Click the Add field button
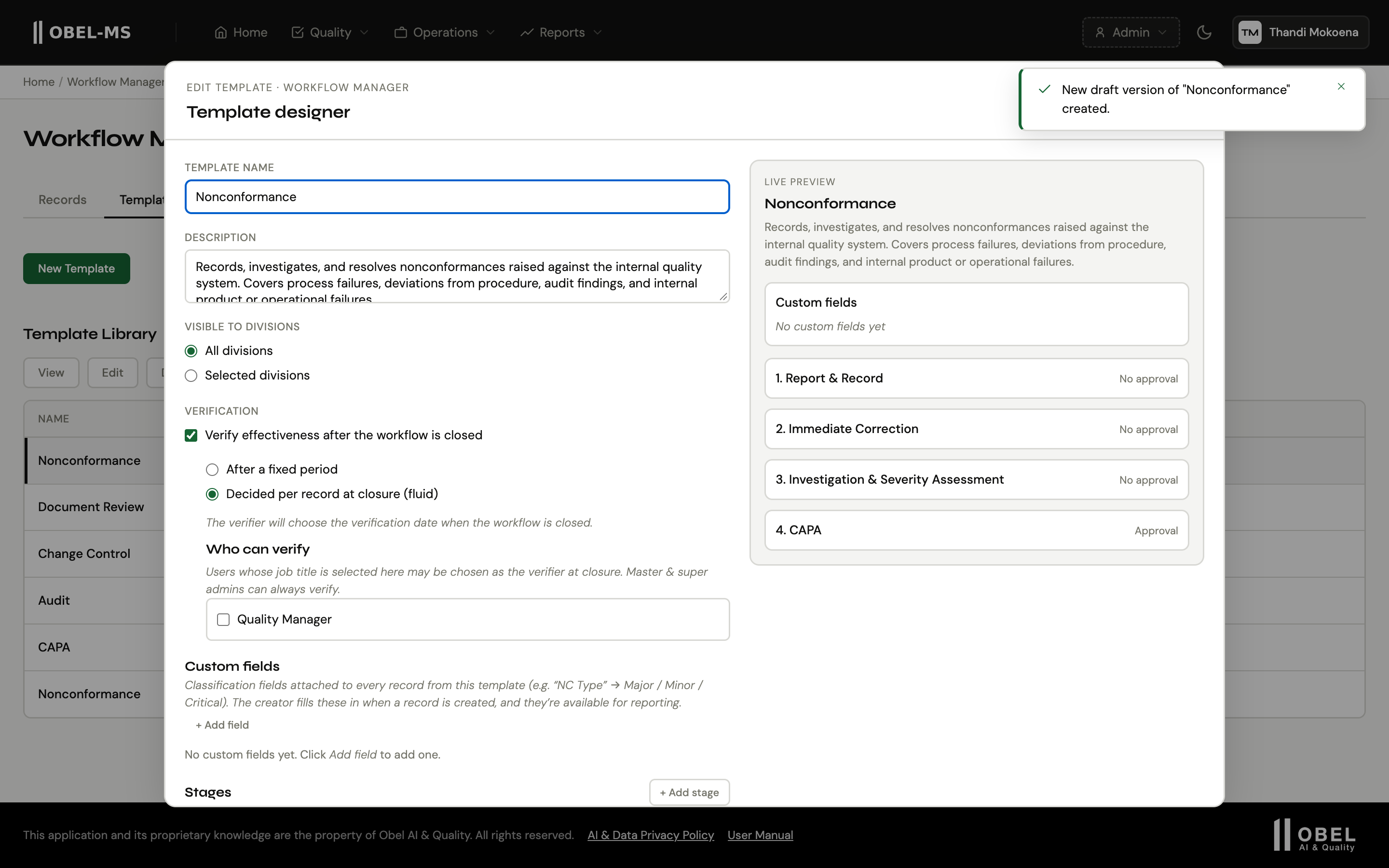The width and height of the screenshot is (1389, 868). pos(222,725)
